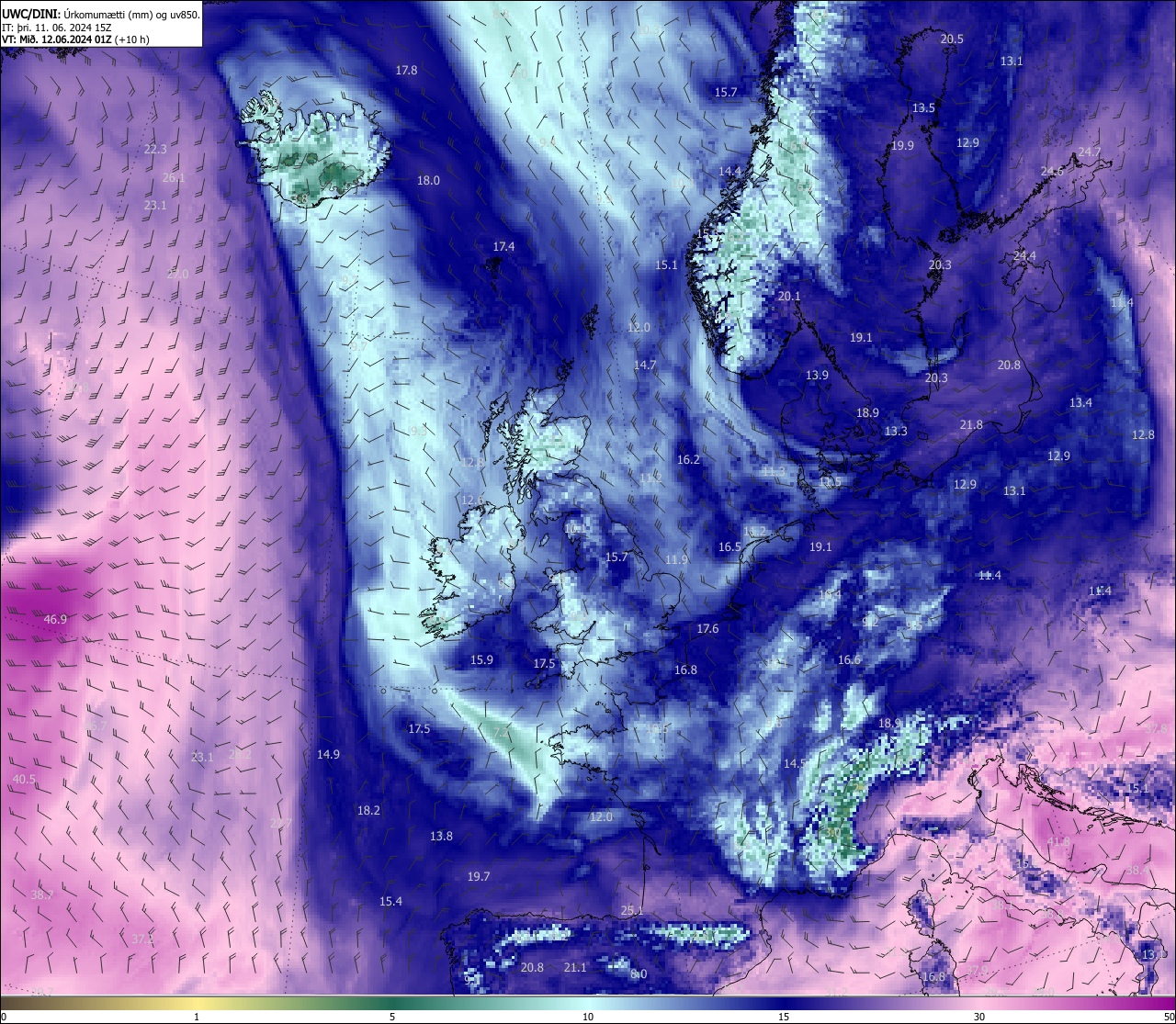
Task: Click the 13.5 value on the map
Action: 923,108
